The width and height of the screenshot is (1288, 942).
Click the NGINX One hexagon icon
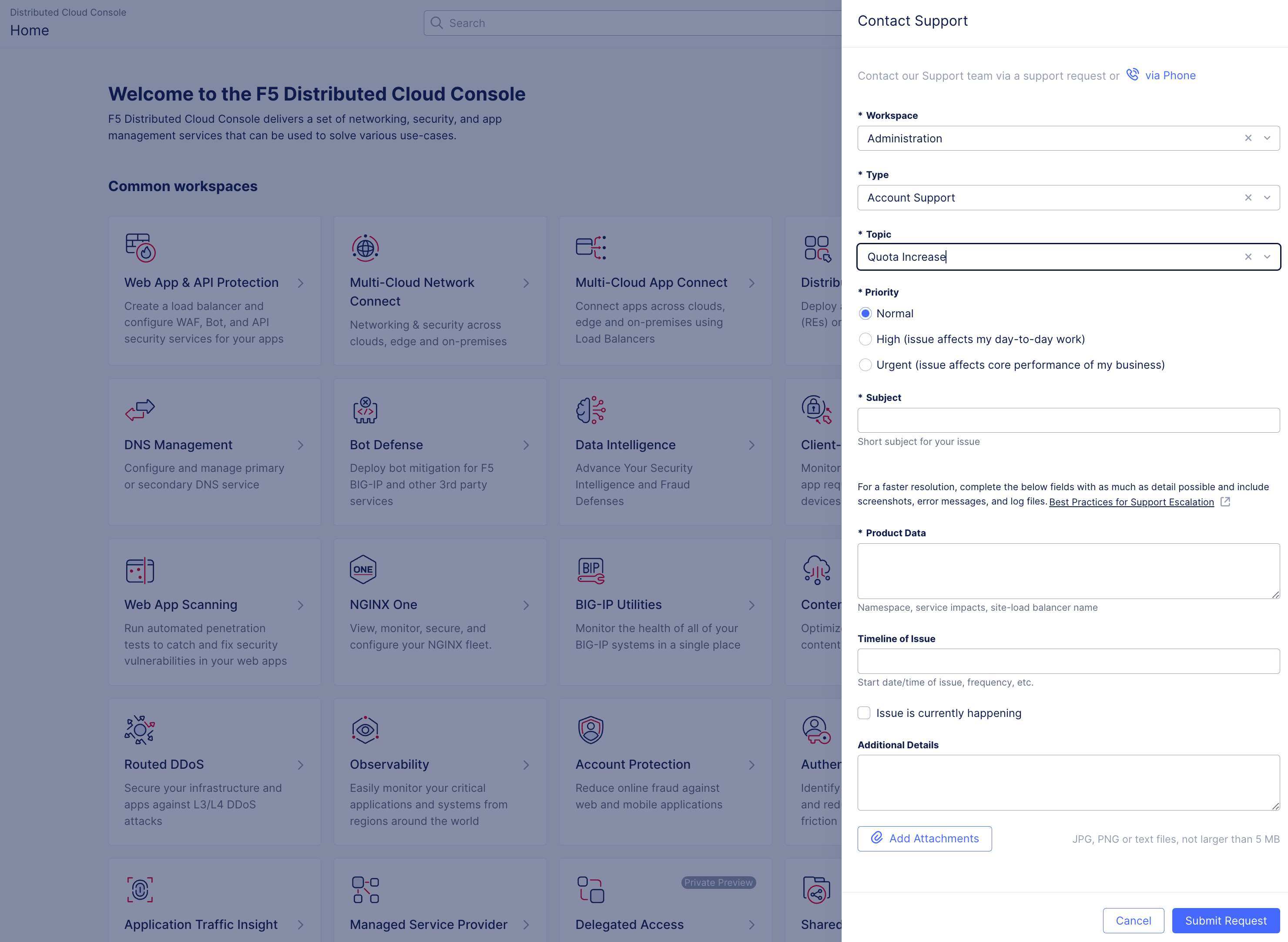(x=363, y=570)
